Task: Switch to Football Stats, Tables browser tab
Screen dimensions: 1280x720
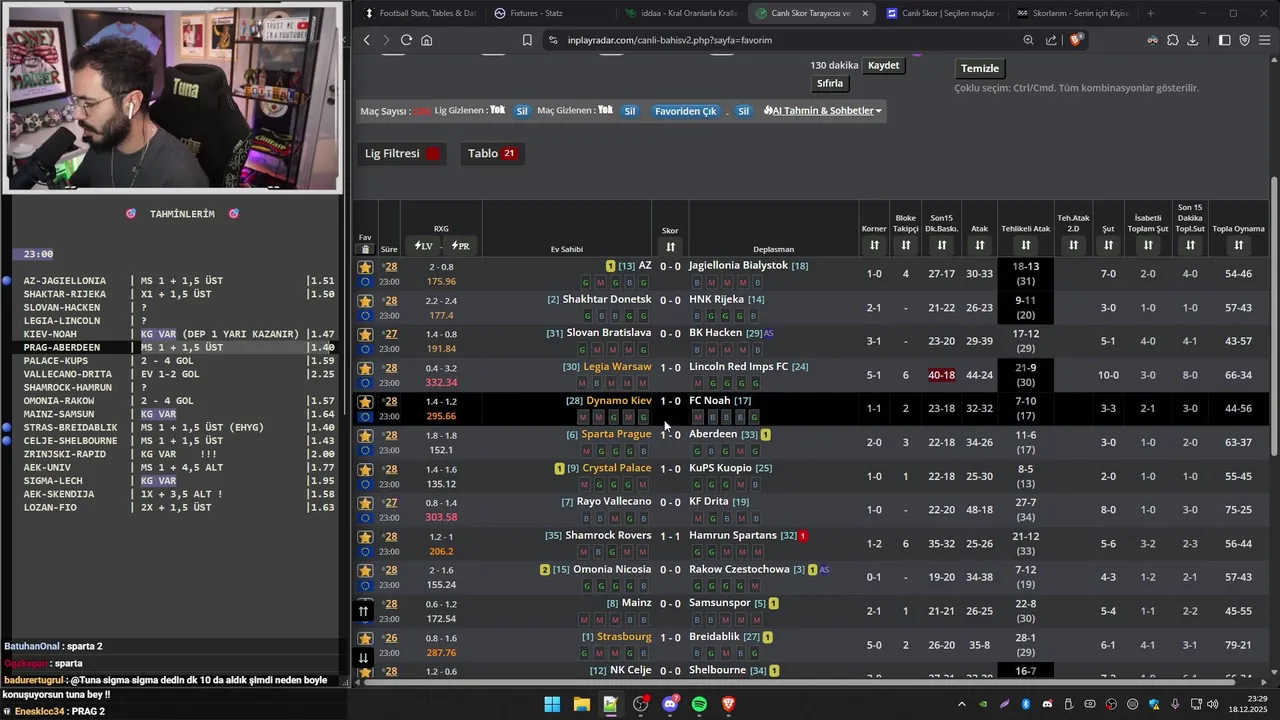Action: [x=420, y=13]
